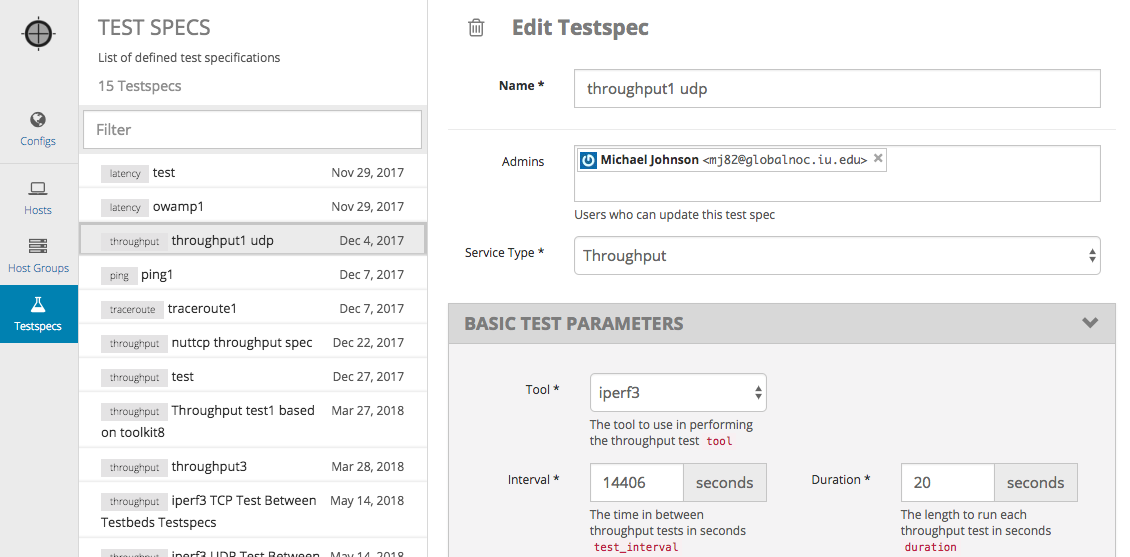Click the ping tag label
1130x557 pixels.
tap(120, 275)
